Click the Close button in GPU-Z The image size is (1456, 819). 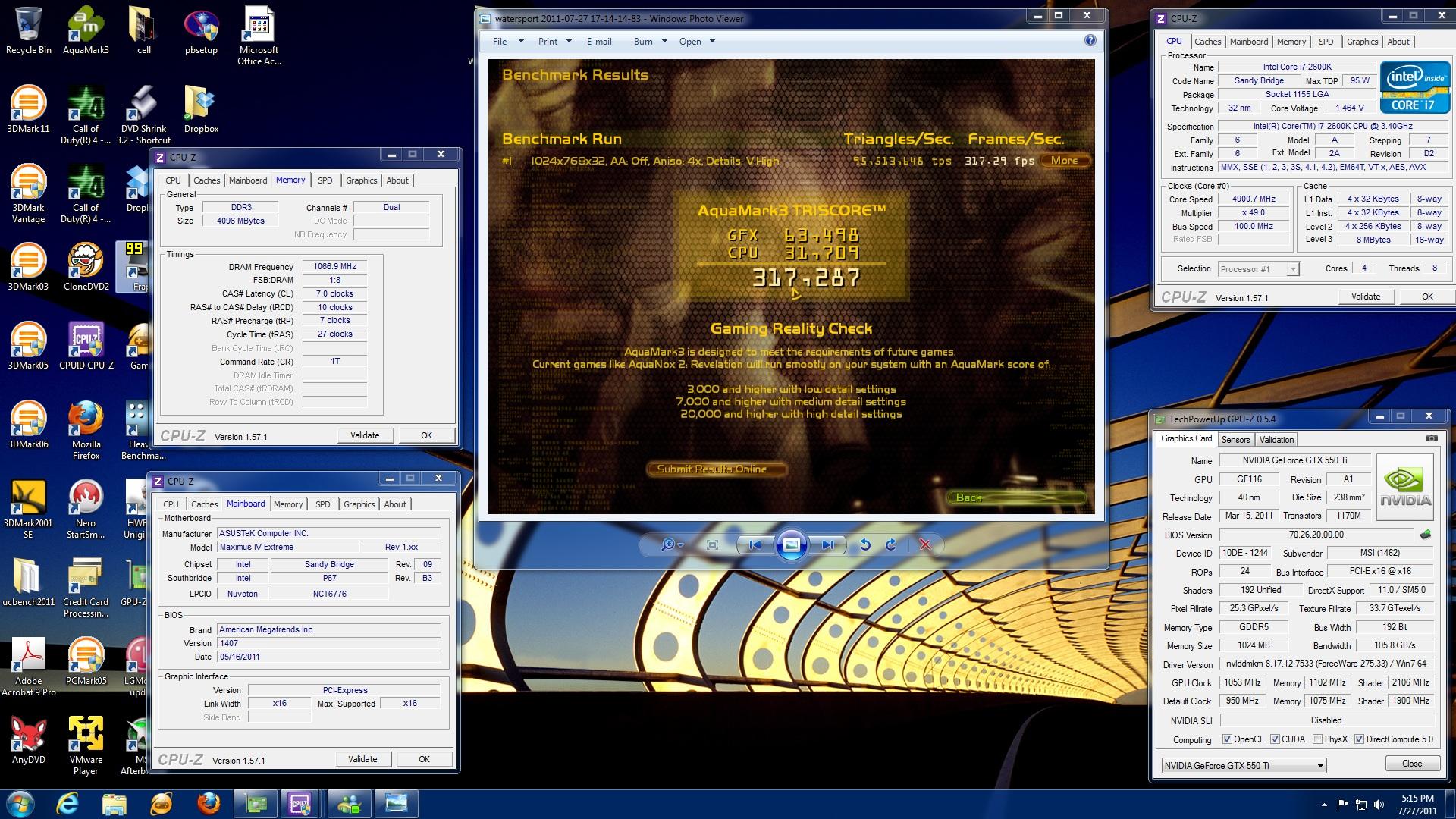point(1412,764)
